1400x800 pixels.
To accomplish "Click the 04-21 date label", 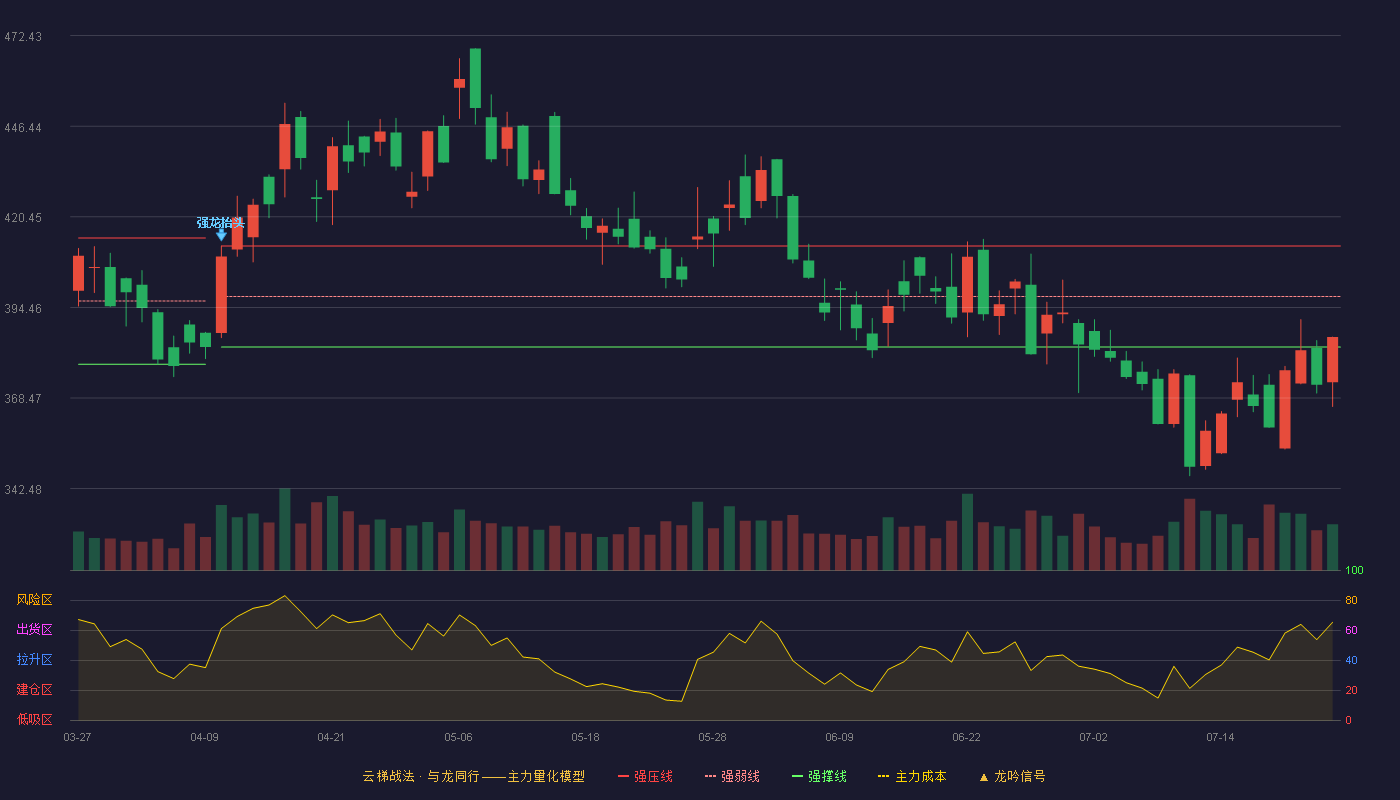I will [331, 737].
